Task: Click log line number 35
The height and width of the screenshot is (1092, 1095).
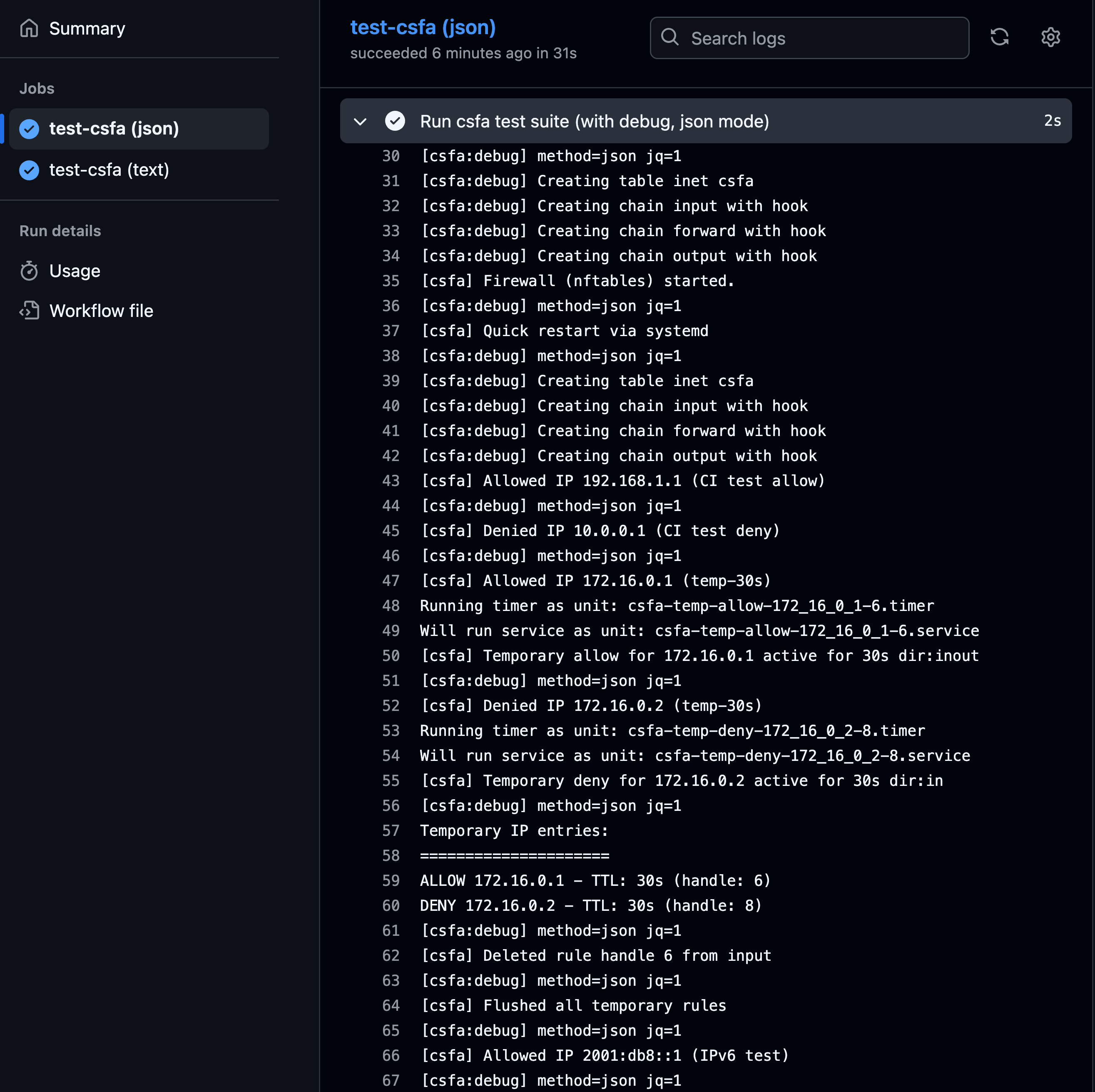Action: [x=391, y=281]
